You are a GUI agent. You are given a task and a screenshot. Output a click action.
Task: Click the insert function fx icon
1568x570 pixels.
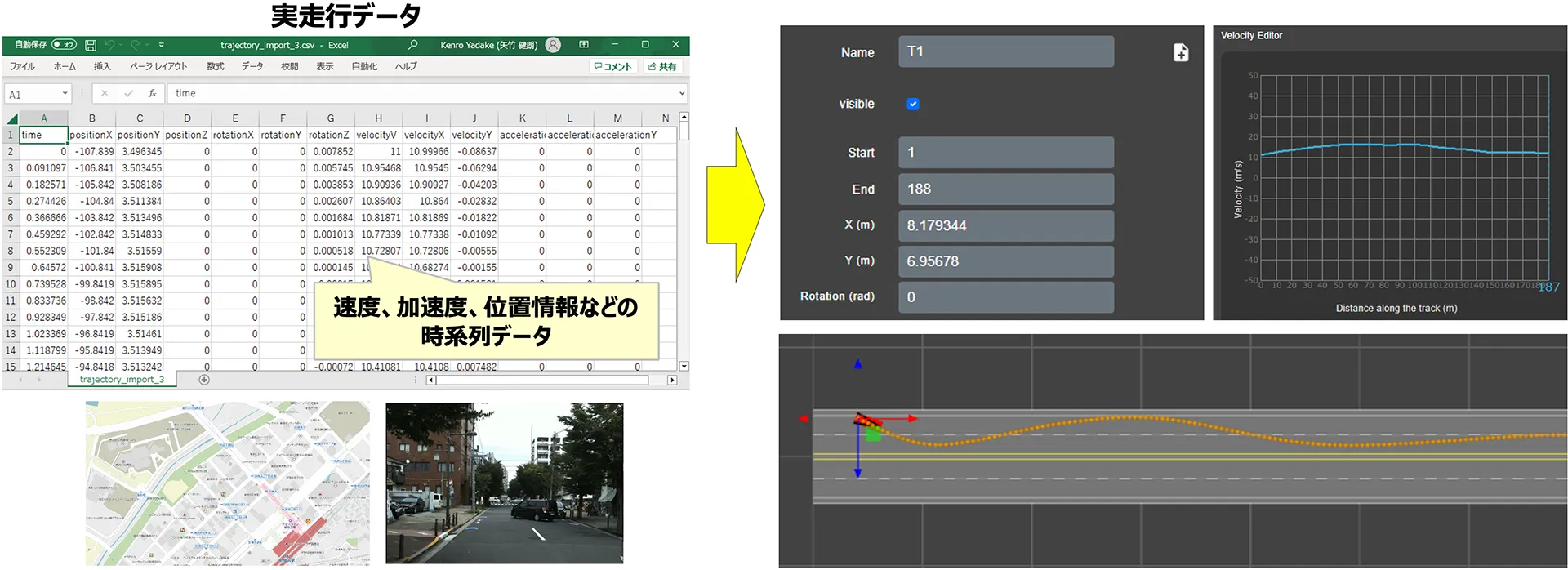coord(152,94)
